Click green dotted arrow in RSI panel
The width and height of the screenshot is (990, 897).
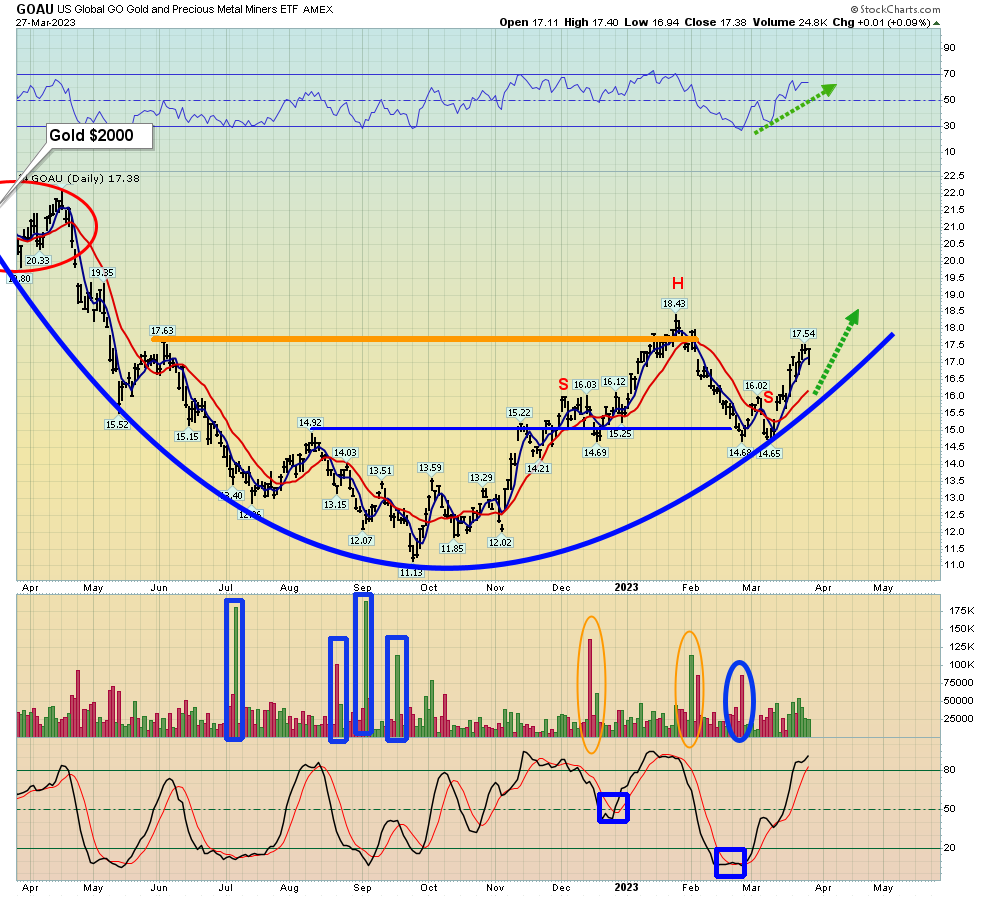[x=799, y=104]
